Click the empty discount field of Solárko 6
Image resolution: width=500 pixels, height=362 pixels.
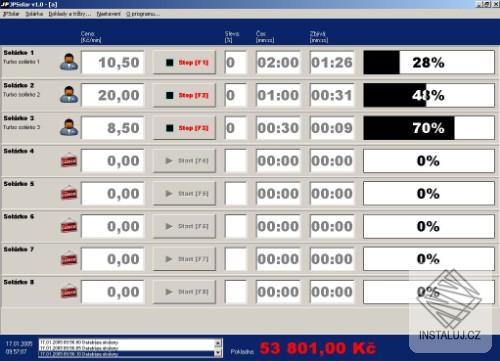(235, 226)
